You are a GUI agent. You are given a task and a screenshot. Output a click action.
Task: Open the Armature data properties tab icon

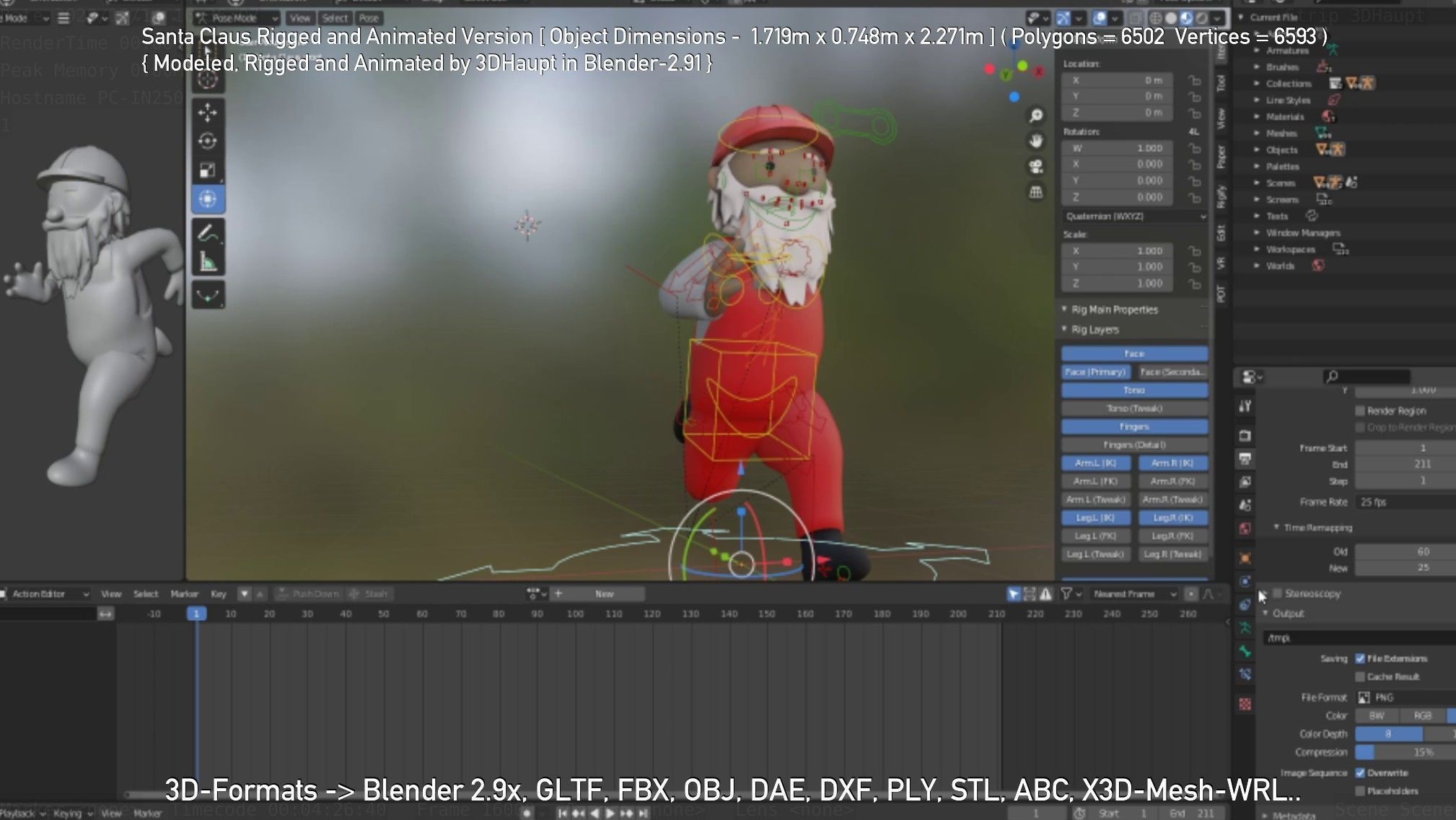(x=1245, y=628)
